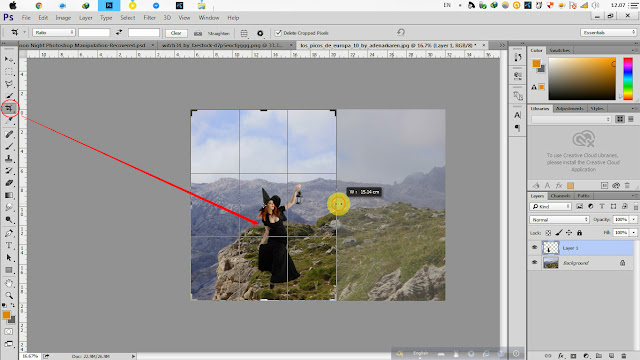The width and height of the screenshot is (640, 360).
Task: Select the Clone Stamp tool
Action: click(x=9, y=159)
